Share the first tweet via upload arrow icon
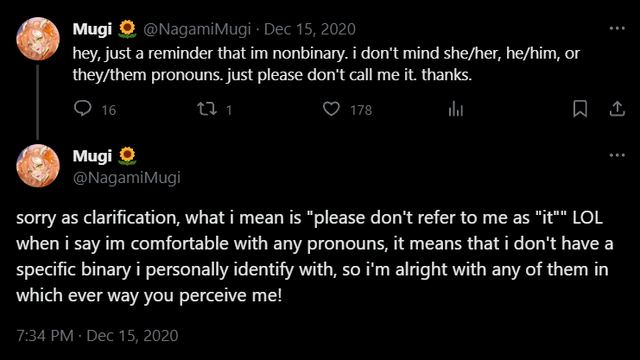The width and height of the screenshot is (640, 360). tap(617, 109)
